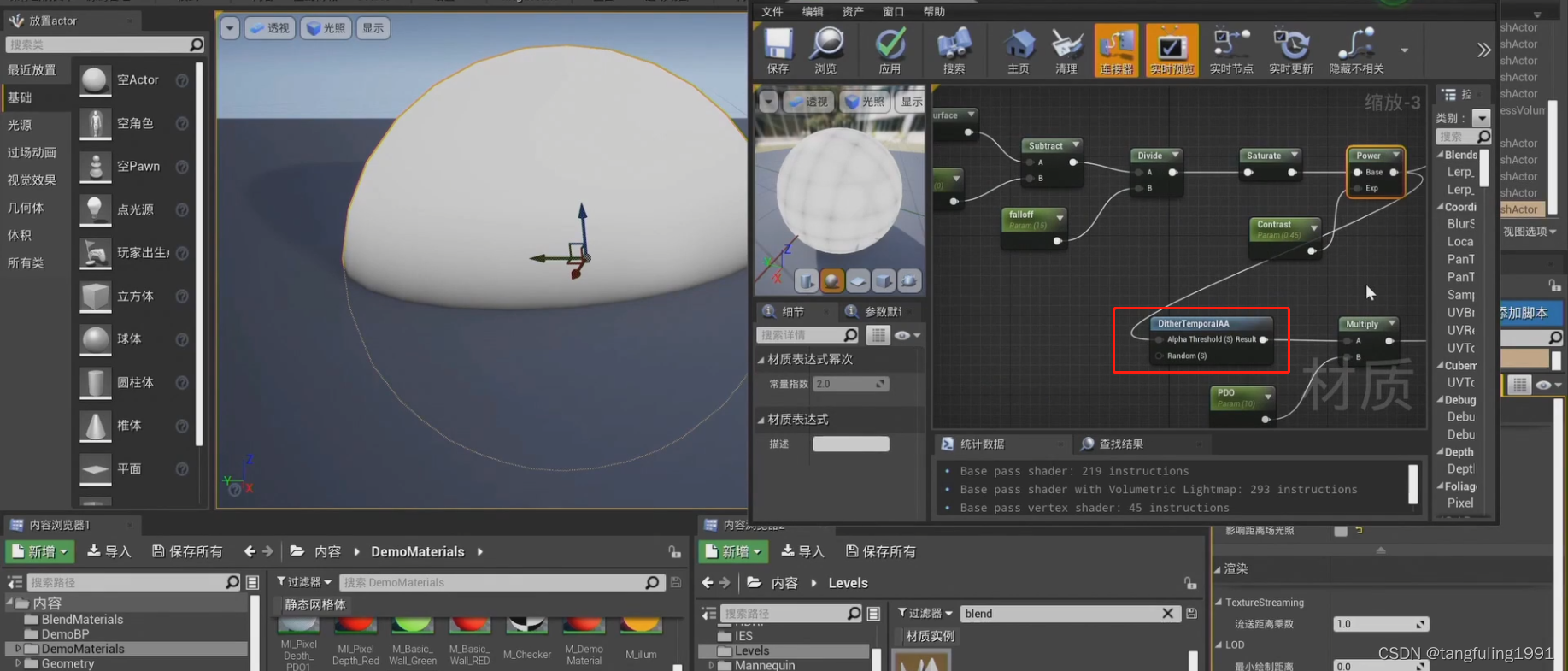
Task: Select sphere preview mesh icon
Action: tap(832, 280)
